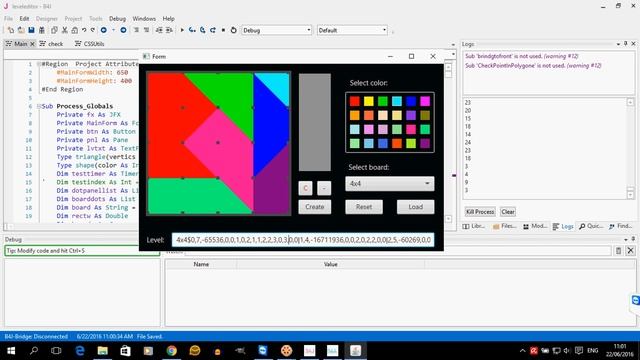
Task: Open the Libraries Manager tab
Action: [x=474, y=226]
